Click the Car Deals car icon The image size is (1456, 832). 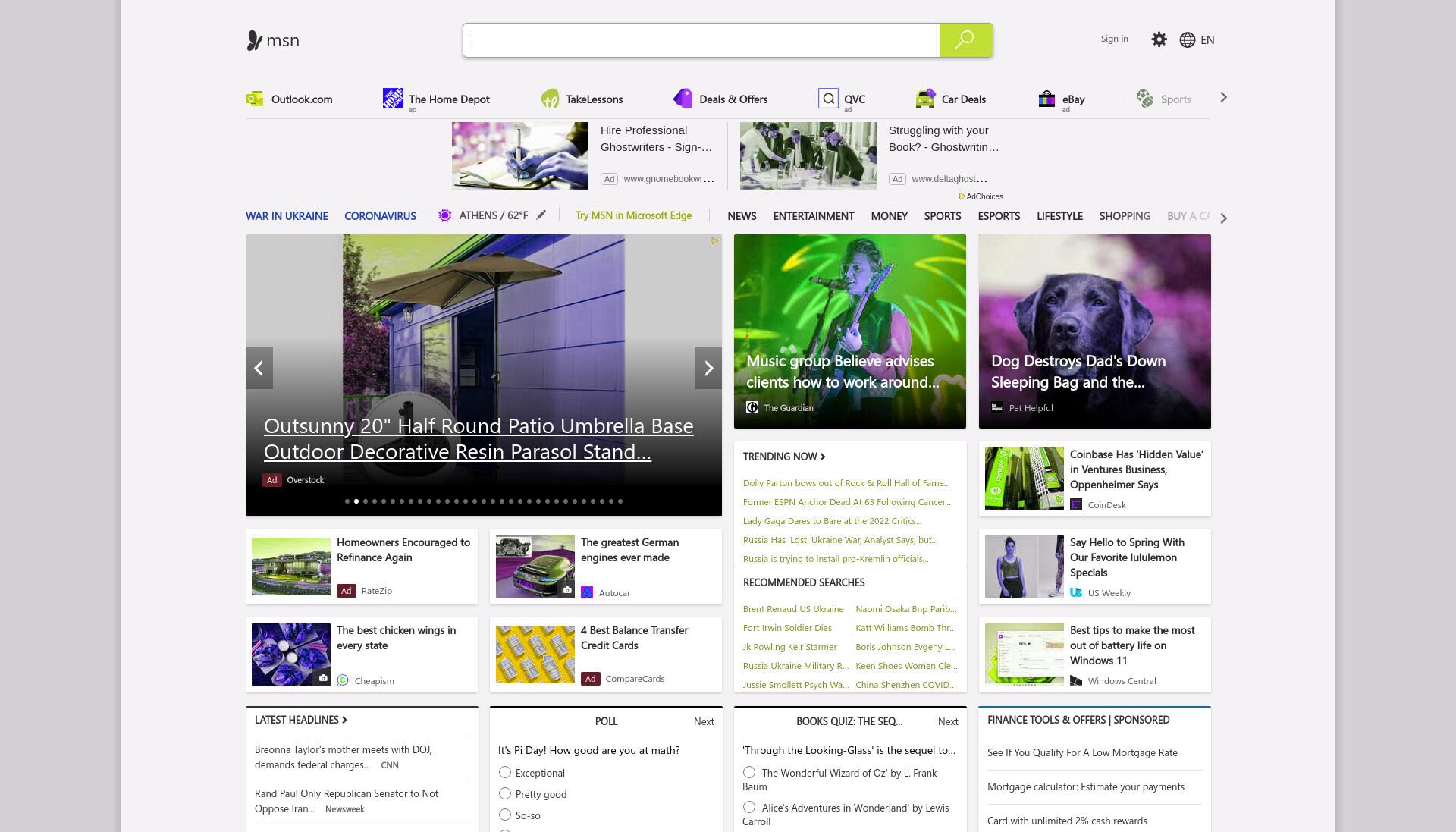pyautogui.click(x=925, y=99)
